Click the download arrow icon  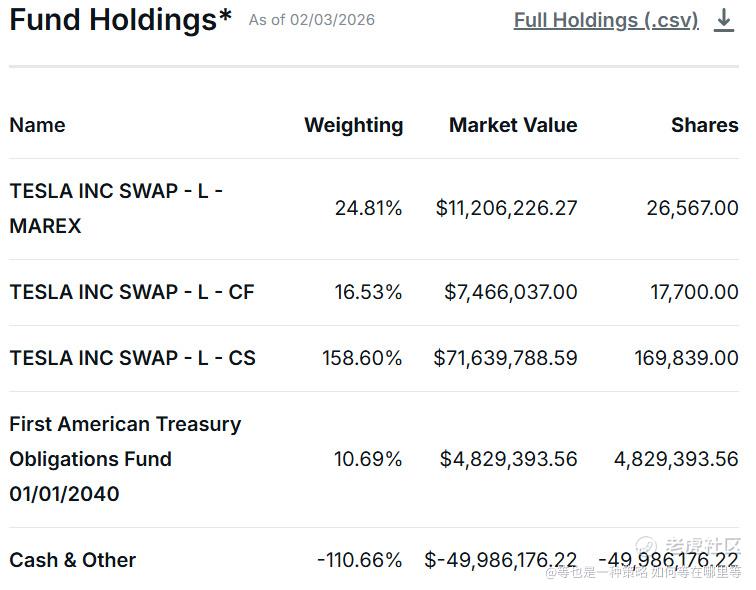click(x=724, y=20)
